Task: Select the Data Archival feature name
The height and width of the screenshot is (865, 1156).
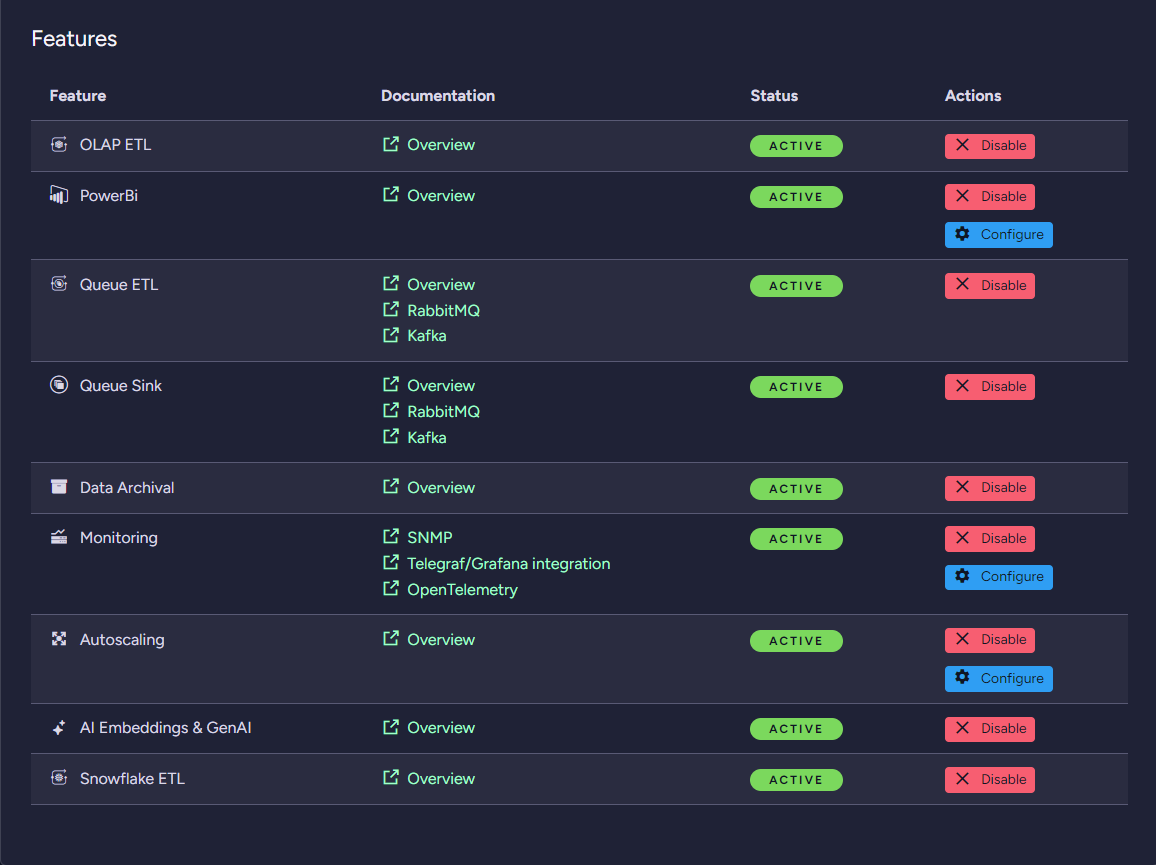Action: [x=127, y=487]
